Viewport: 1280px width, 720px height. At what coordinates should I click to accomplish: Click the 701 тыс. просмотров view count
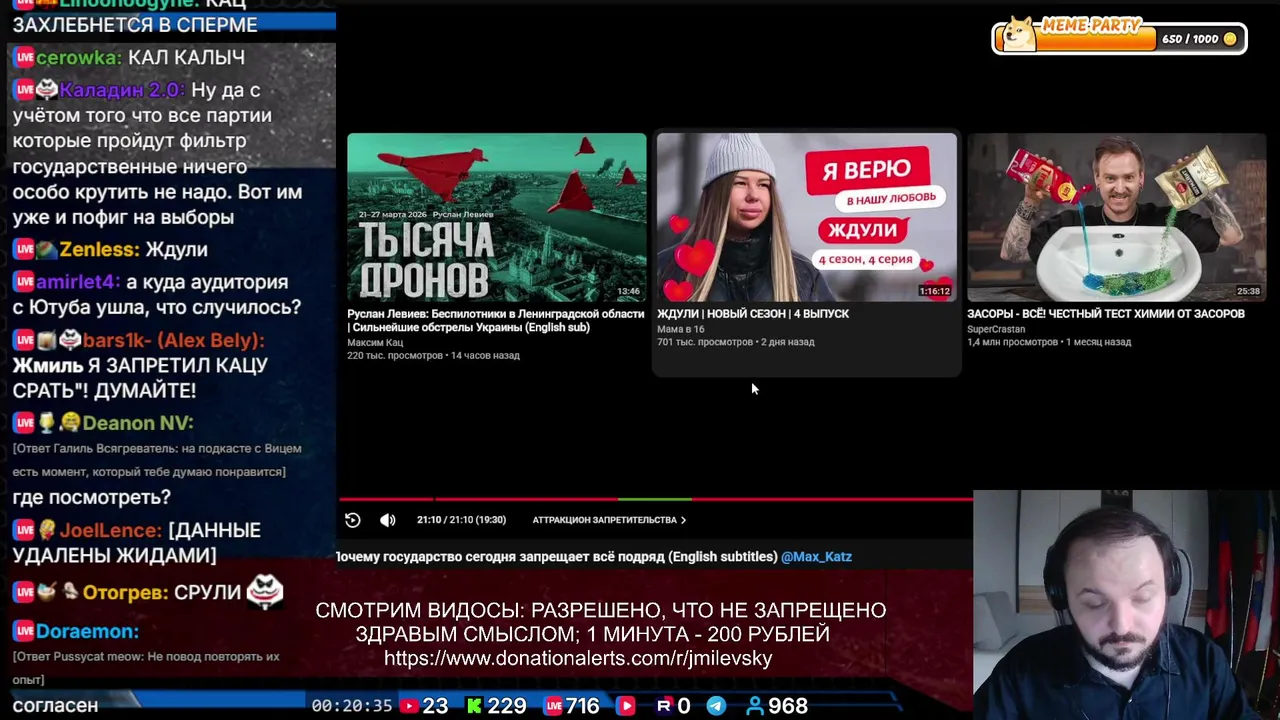coord(705,342)
